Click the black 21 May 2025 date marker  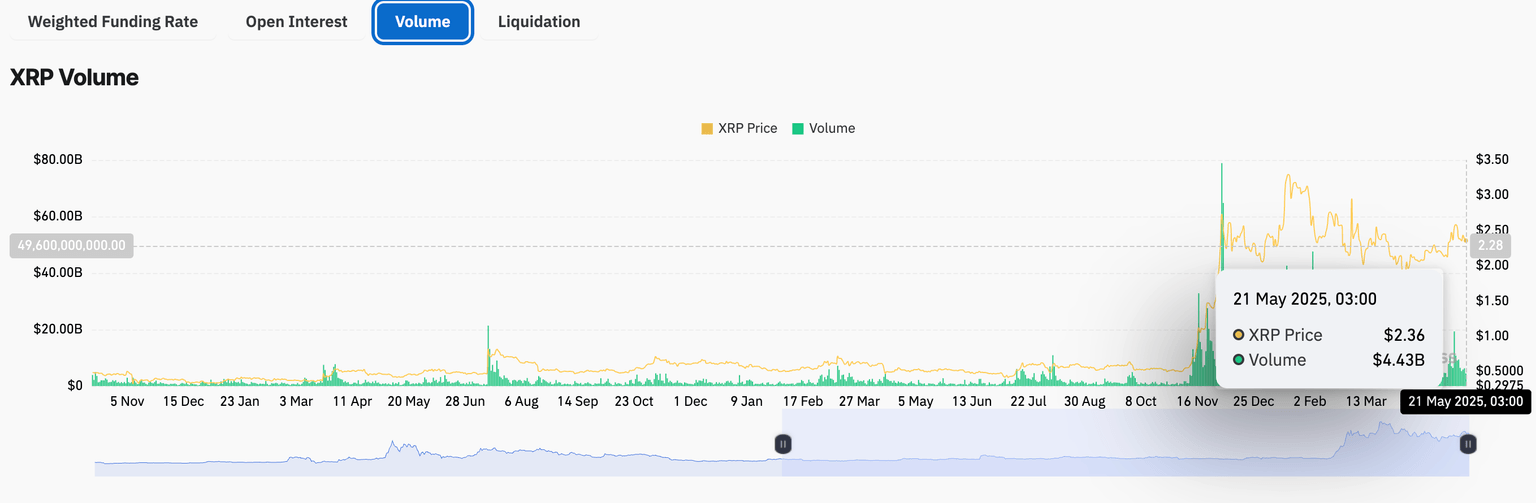point(1465,402)
